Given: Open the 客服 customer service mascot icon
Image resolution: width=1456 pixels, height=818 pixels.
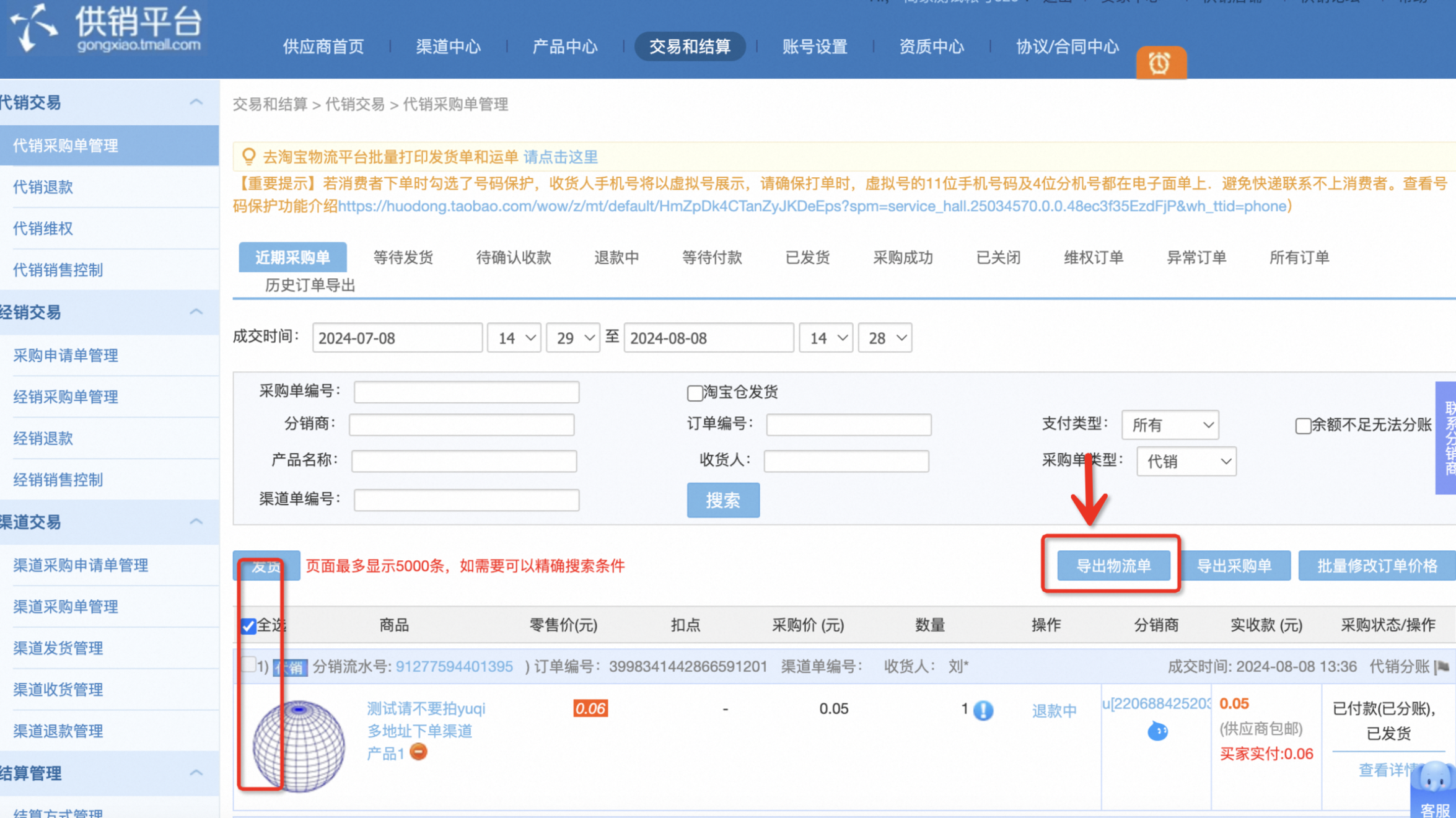Looking at the screenshot, I should pyautogui.click(x=1435, y=790).
